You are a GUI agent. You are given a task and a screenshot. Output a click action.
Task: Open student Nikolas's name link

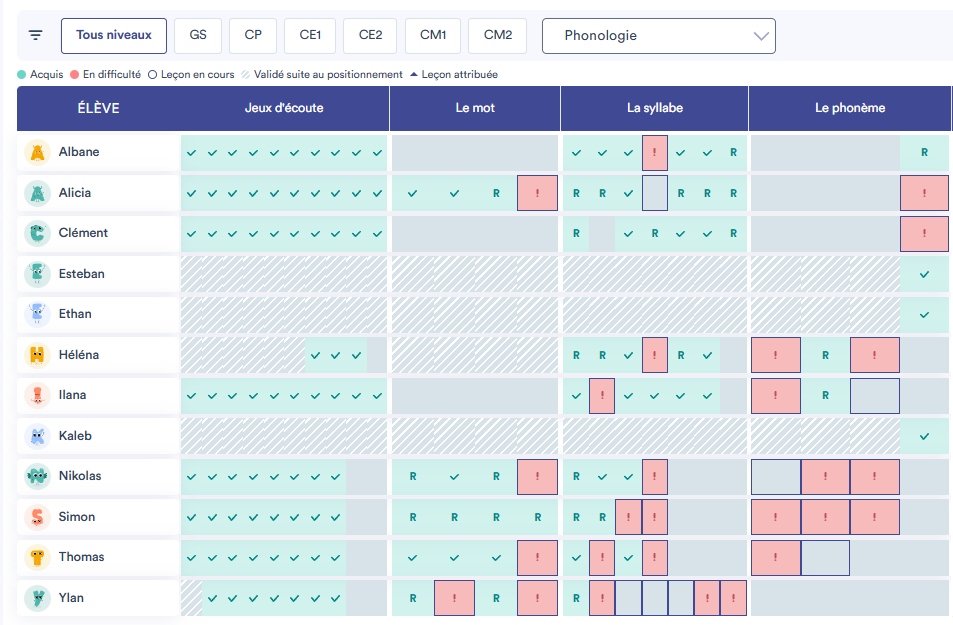[x=80, y=476]
